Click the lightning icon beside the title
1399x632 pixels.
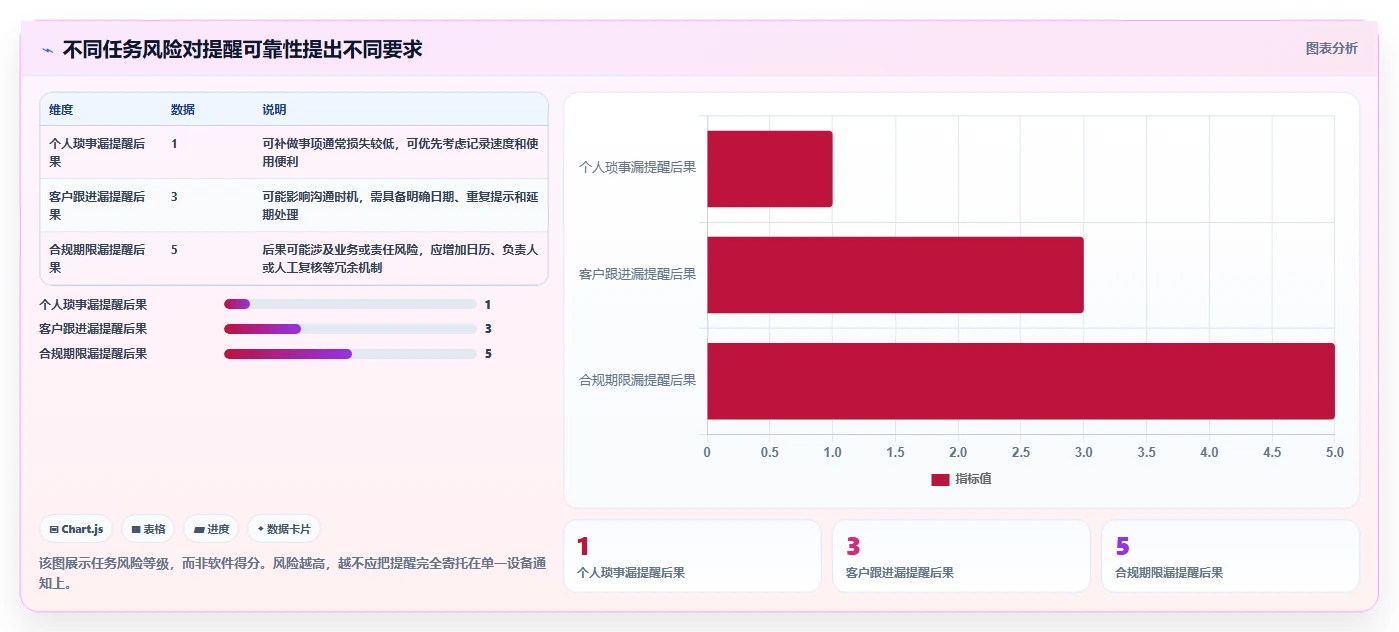click(47, 49)
